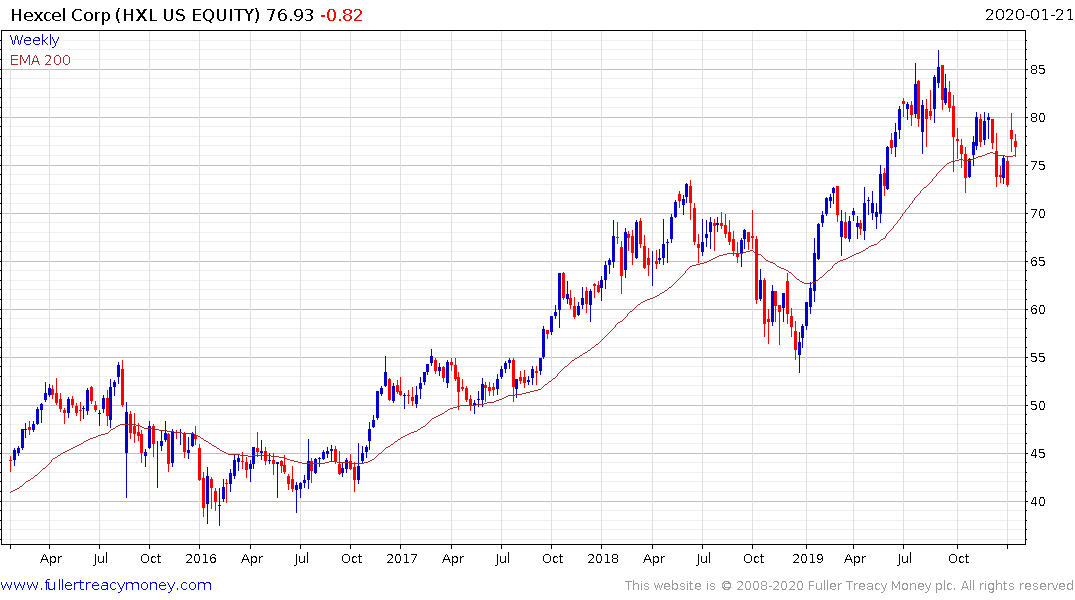Click the 75 price axis label

1037,165
